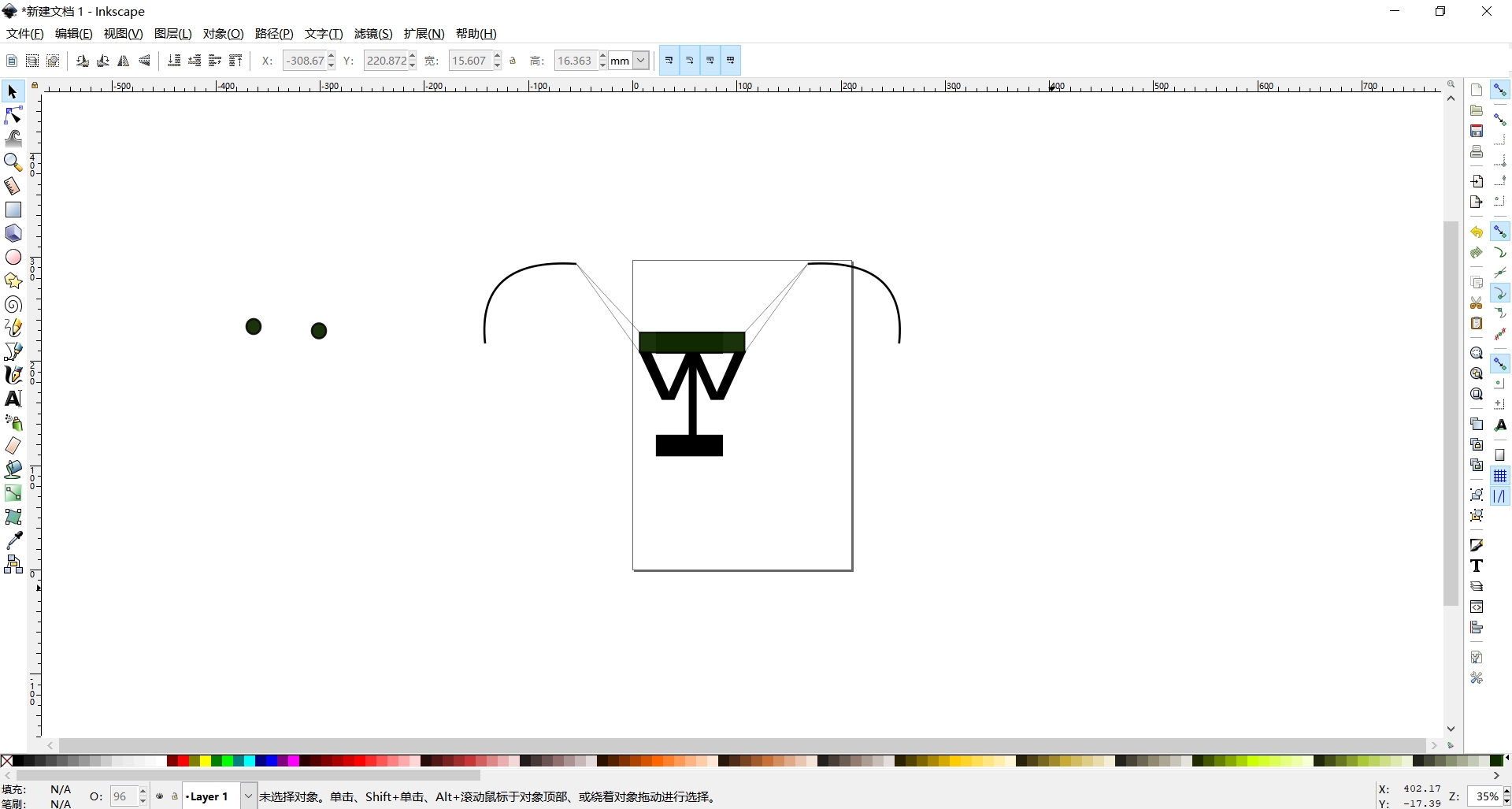Click the vertical canvas scrollbar

pos(1451,414)
